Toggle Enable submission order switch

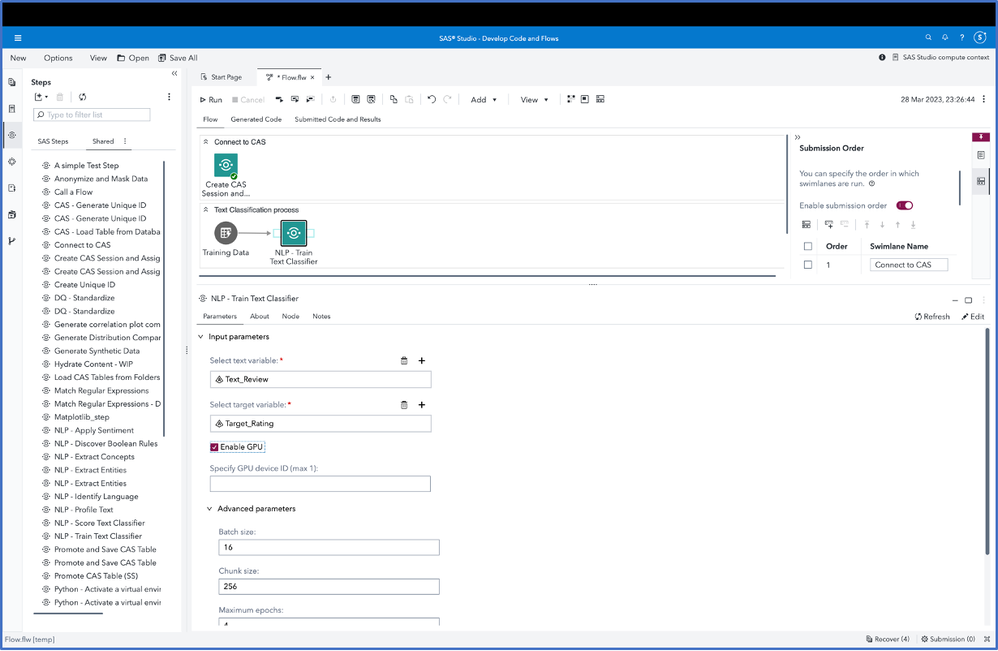pyautogui.click(x=904, y=206)
